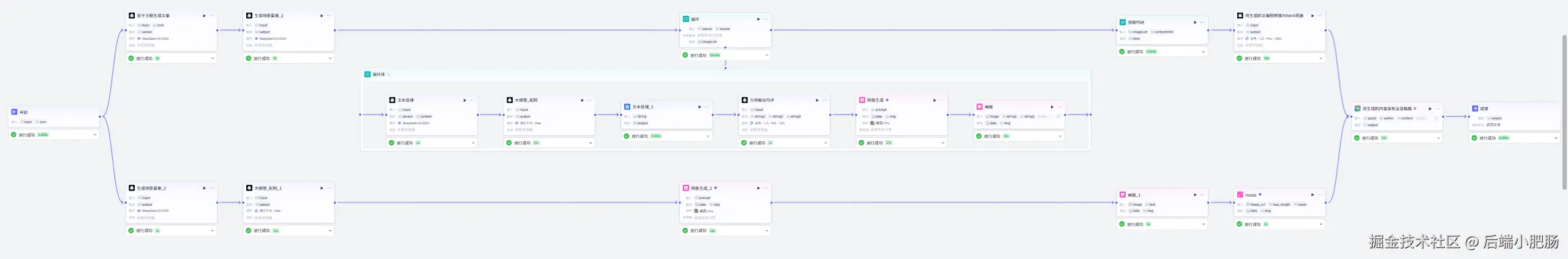
Task: Expand run result under 循环 node
Action: (766, 55)
